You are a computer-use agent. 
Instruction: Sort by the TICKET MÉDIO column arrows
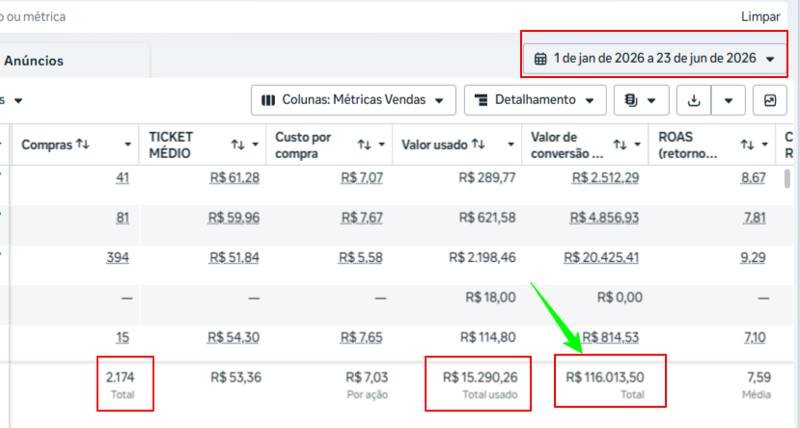coord(237,145)
